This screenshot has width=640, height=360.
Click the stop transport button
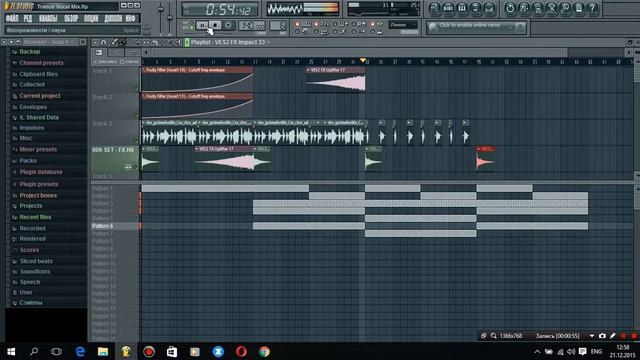click(x=215, y=25)
